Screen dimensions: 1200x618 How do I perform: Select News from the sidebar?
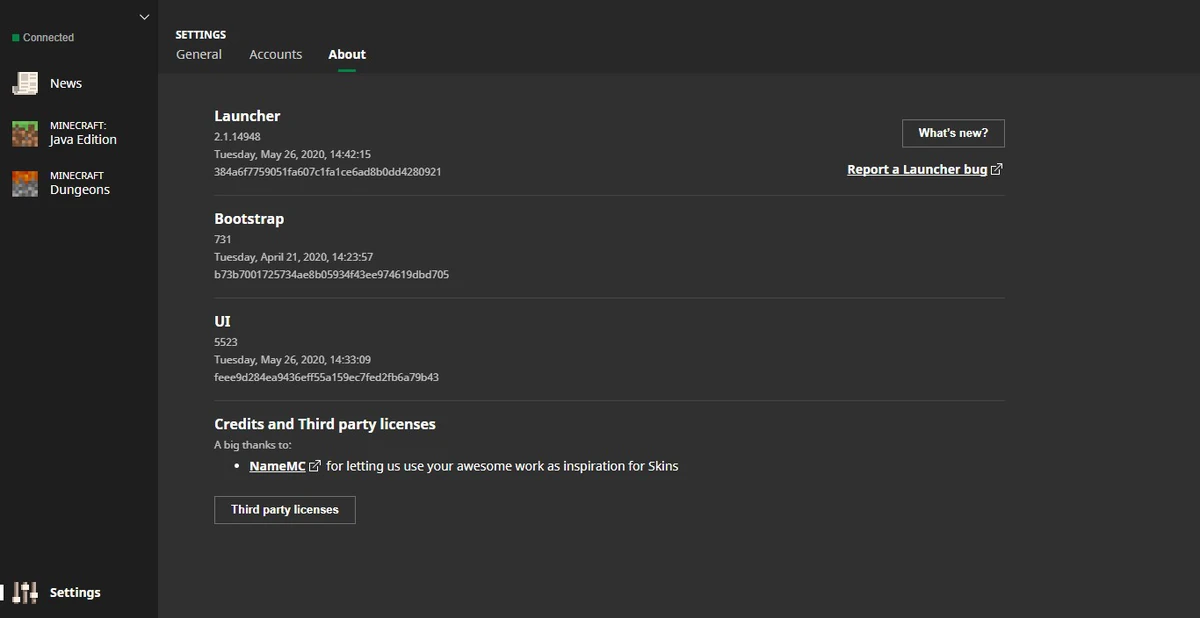[x=65, y=83]
